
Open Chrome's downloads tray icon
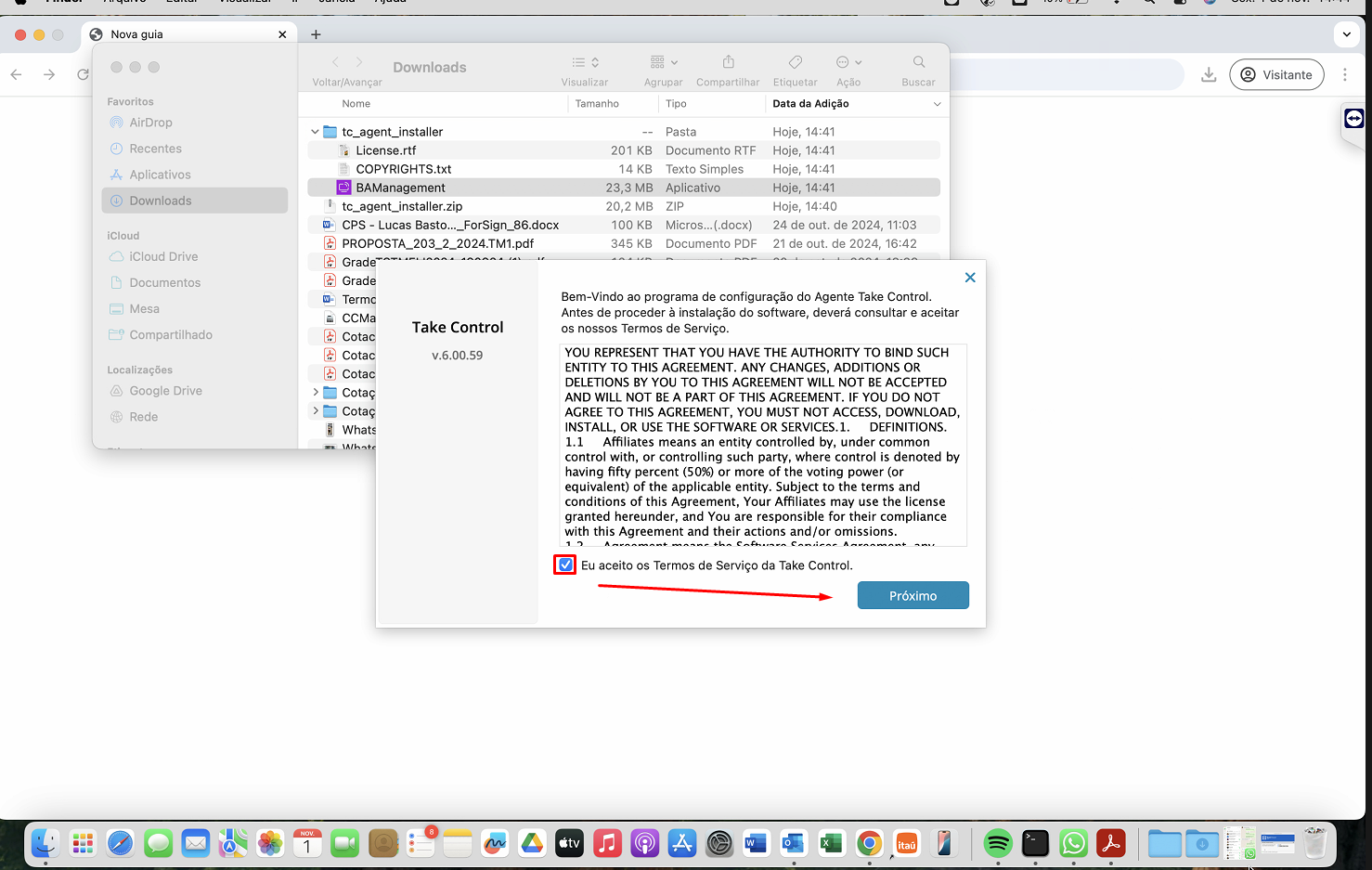click(x=1209, y=74)
